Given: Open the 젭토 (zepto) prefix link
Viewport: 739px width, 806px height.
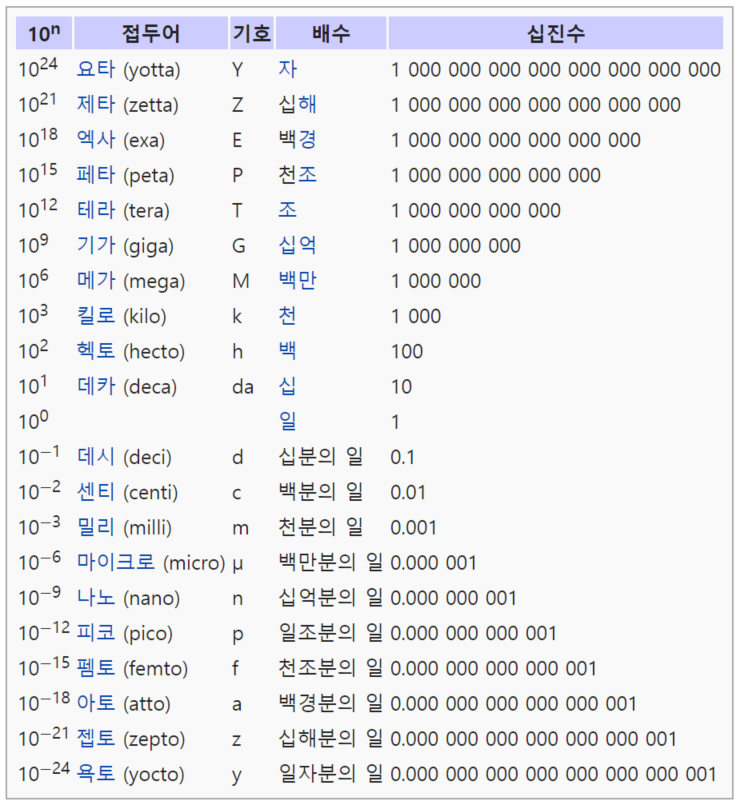Looking at the screenshot, I should tap(96, 738).
